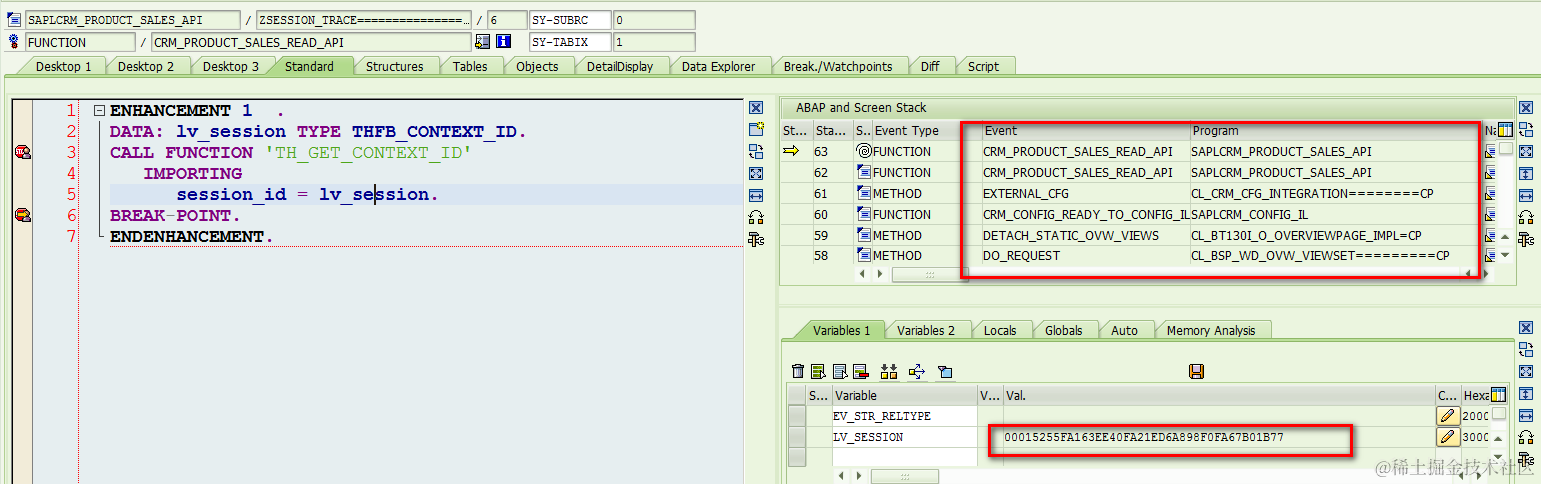This screenshot has height=484, width=1541.
Task: Click the breakpoint icon on line 6
Action: (x=22, y=215)
